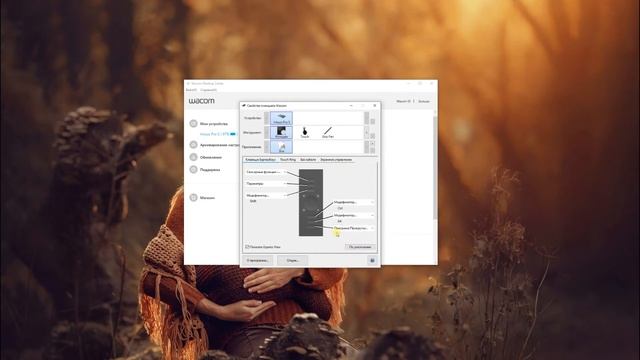
Task: Select the Touch tool icon
Action: coord(304,132)
